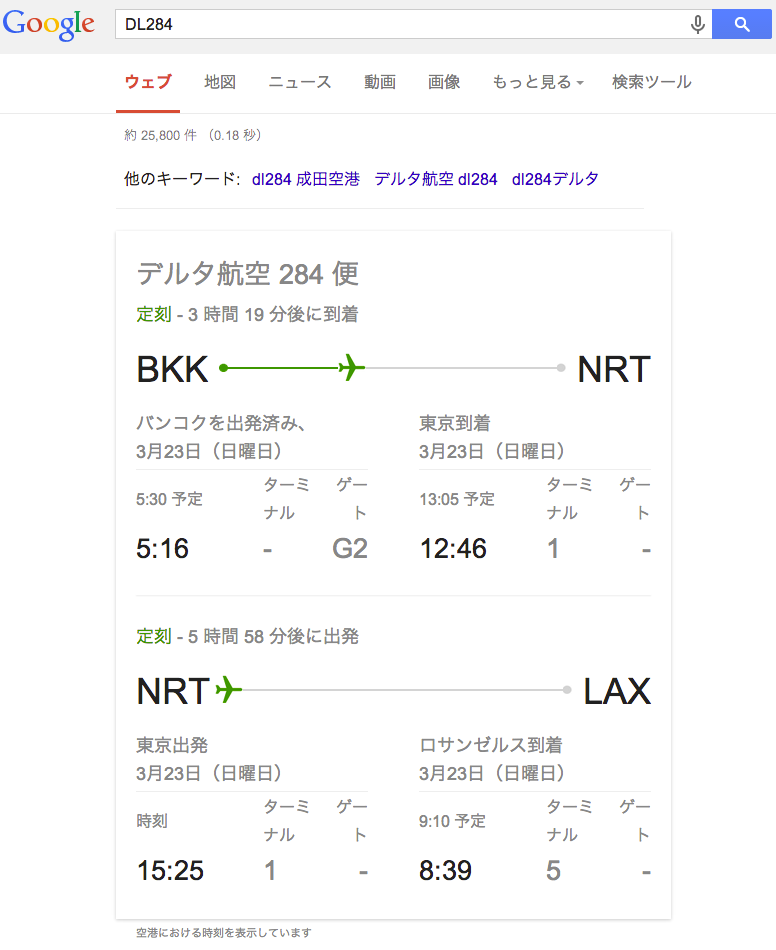Click the G2 gate value

coord(350,549)
